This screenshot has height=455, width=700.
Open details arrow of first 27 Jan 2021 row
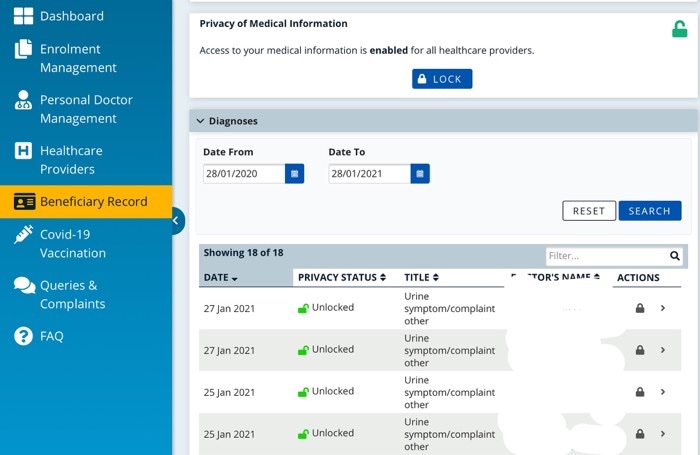663,308
